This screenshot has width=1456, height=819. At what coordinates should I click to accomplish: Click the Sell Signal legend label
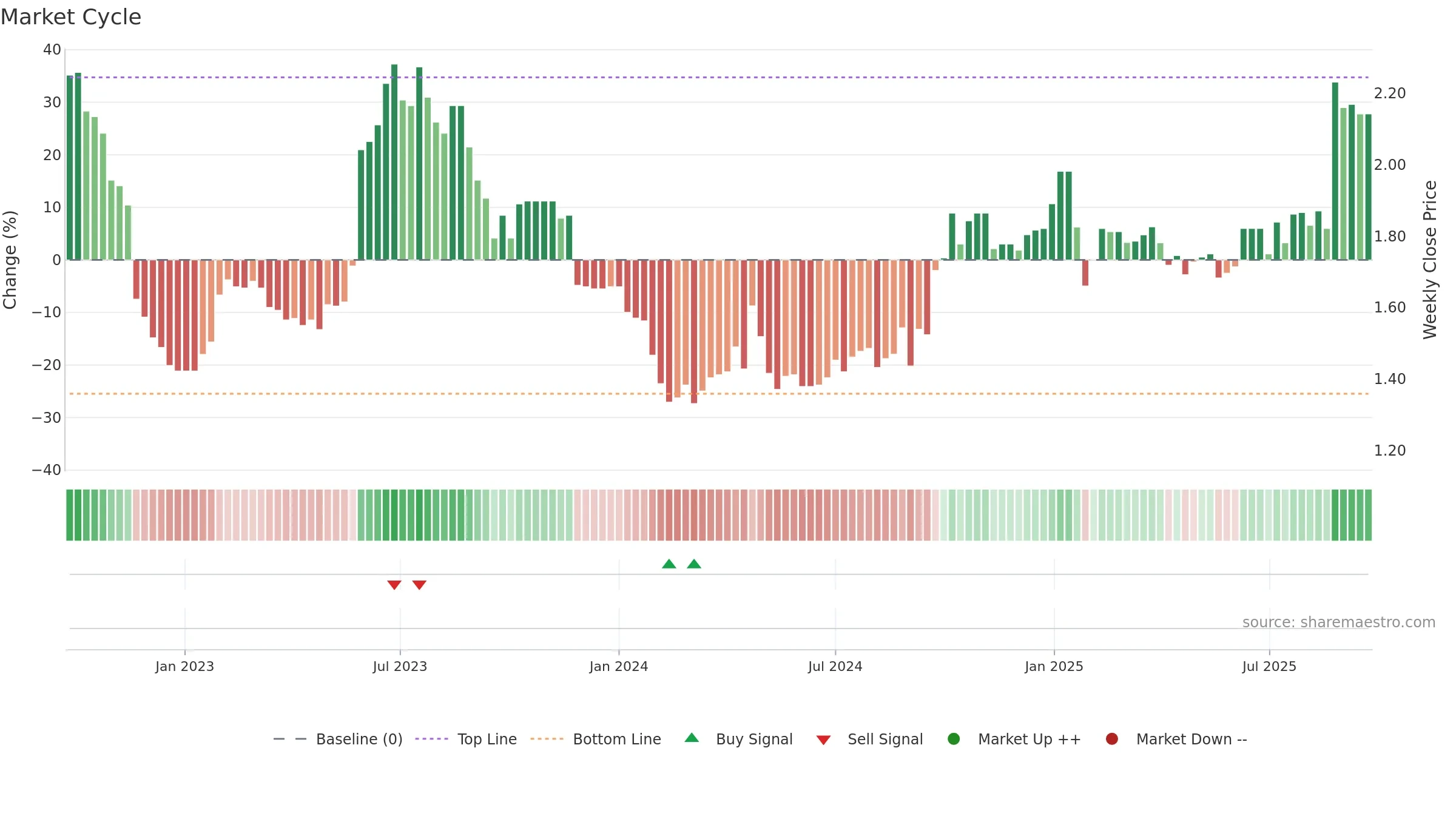885,739
